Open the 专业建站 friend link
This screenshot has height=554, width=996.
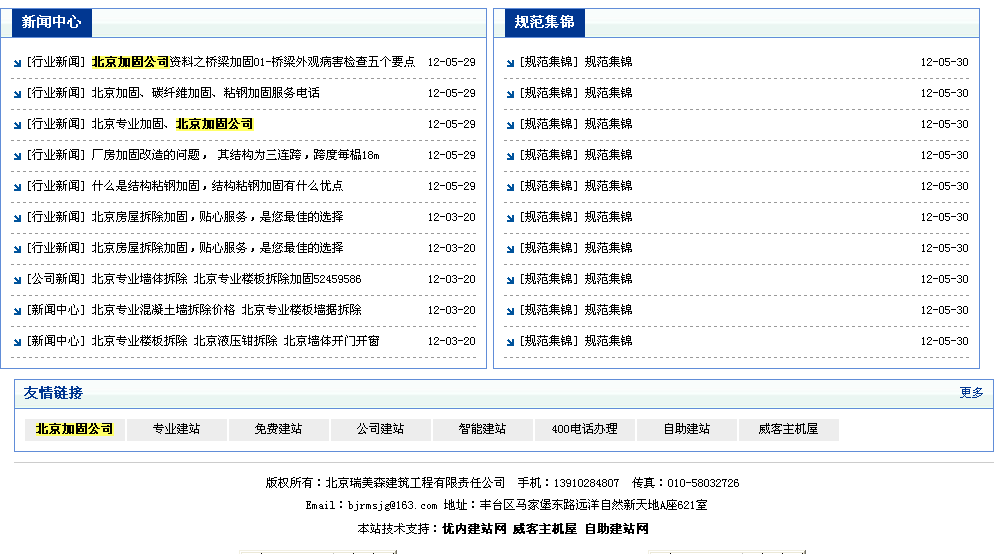click(176, 429)
